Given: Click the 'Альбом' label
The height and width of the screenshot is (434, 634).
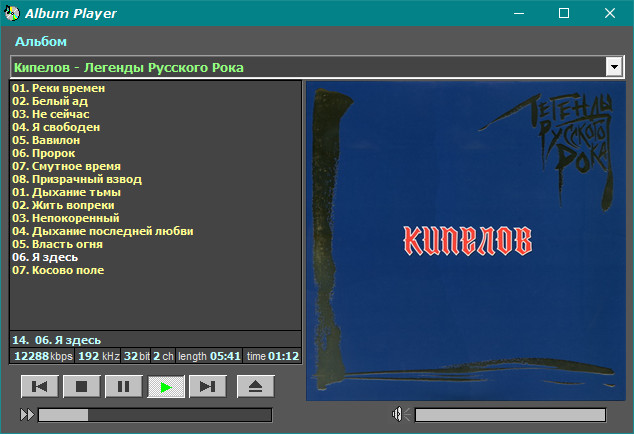Looking at the screenshot, I should pyautogui.click(x=41, y=42).
